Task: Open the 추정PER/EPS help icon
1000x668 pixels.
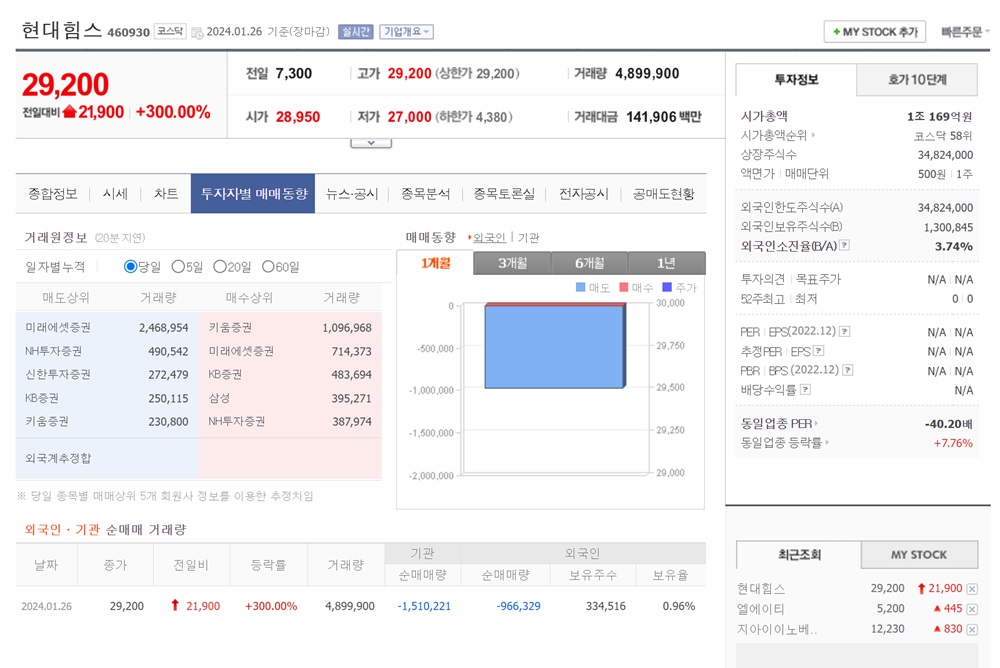Action: [x=818, y=351]
